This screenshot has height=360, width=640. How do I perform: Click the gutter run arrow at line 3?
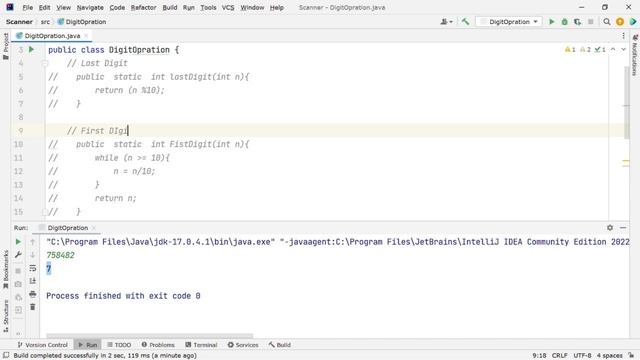[31, 49]
